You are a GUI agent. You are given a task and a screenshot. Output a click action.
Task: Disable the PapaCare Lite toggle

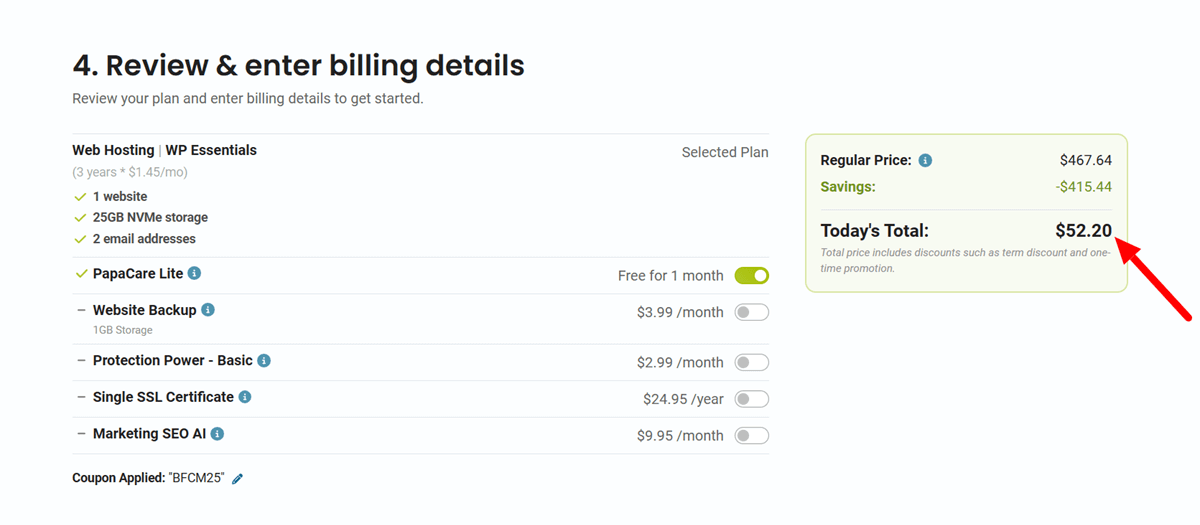pos(752,275)
